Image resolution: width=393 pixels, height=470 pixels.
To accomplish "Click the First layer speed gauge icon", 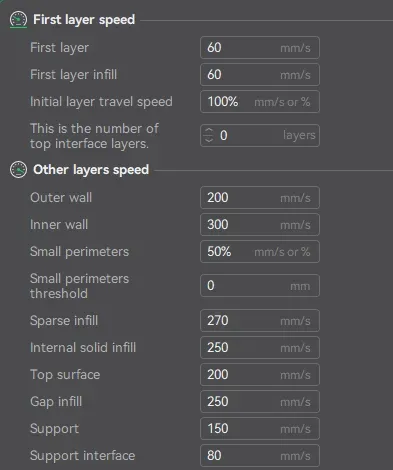I will pyautogui.click(x=18, y=19).
